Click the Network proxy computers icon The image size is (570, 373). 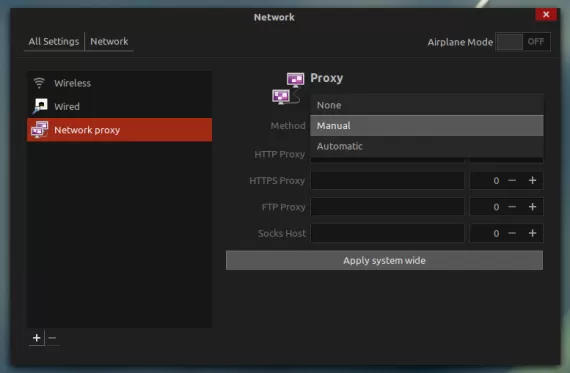coord(40,129)
